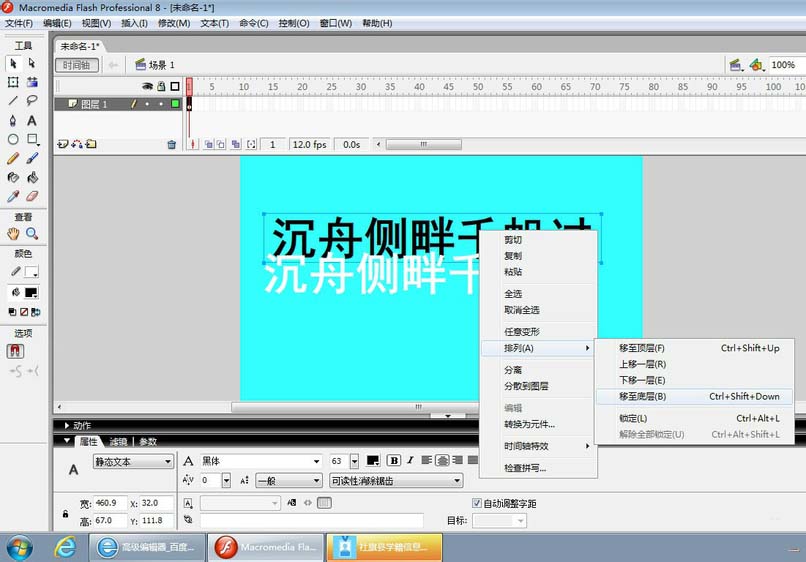This screenshot has height=562, width=806.
Task: Select the Paint Bucket tool
Action: (x=32, y=177)
